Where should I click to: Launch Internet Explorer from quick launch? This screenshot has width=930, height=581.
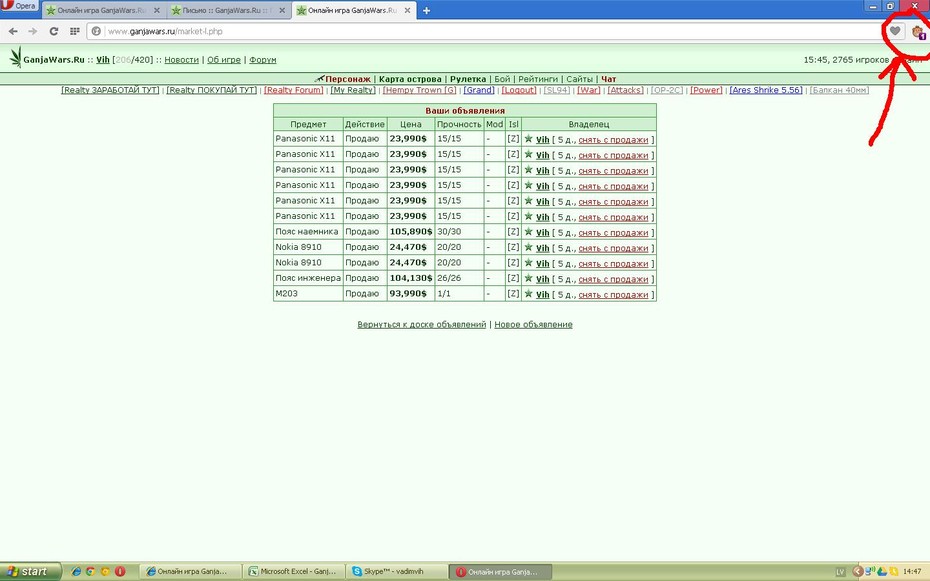click(76, 572)
